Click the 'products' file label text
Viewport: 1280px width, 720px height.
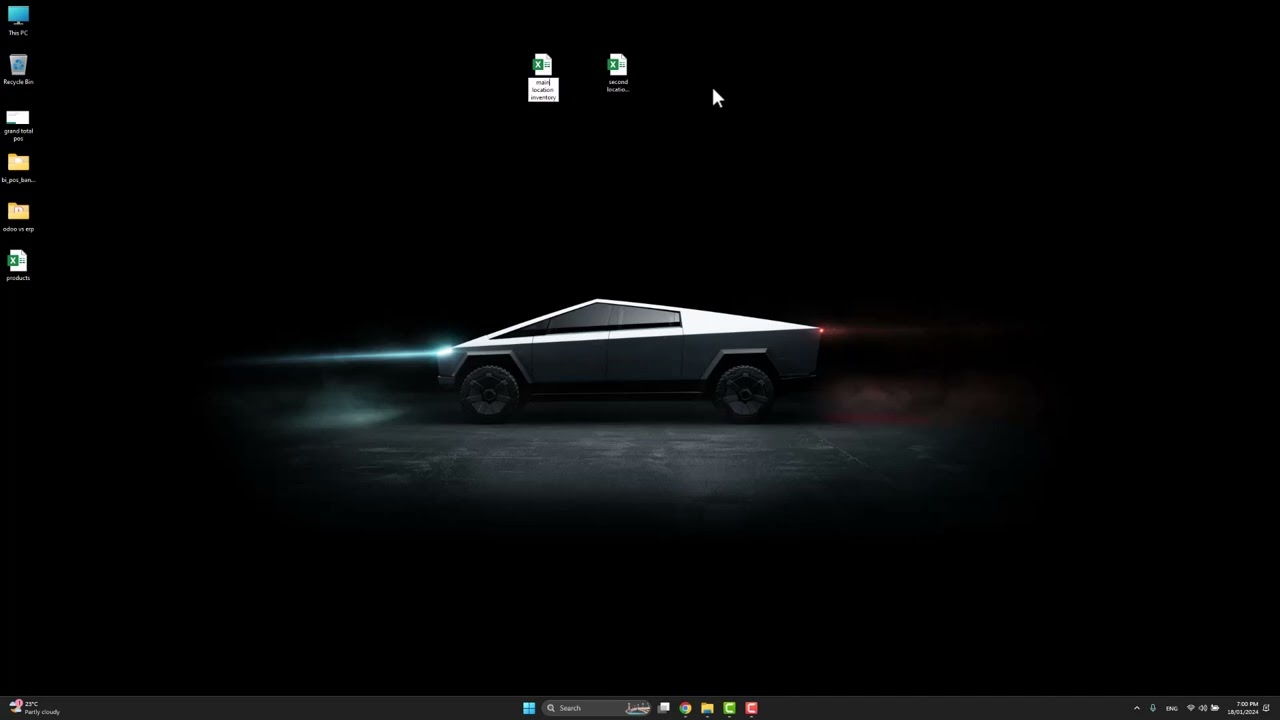point(18,278)
